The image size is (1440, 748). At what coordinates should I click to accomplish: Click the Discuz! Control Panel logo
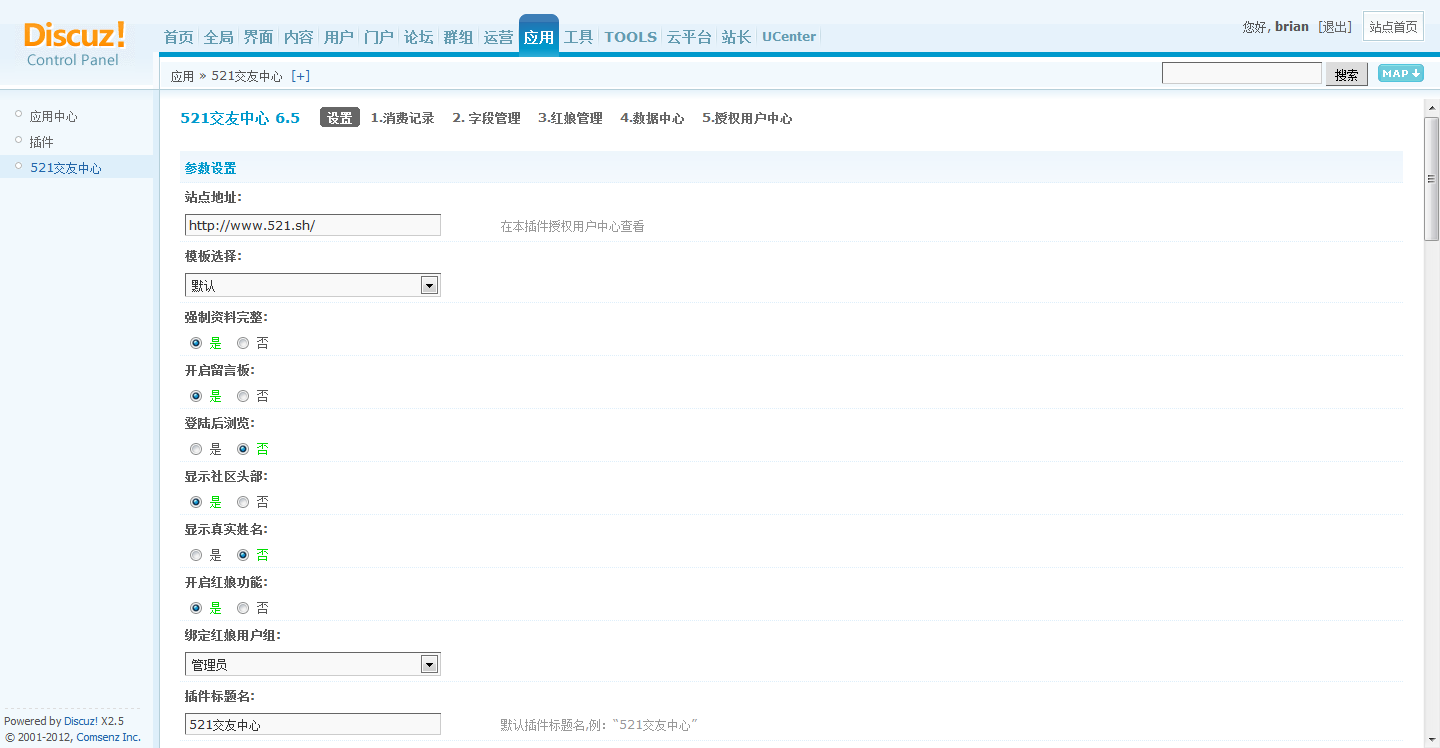pyautogui.click(x=75, y=44)
